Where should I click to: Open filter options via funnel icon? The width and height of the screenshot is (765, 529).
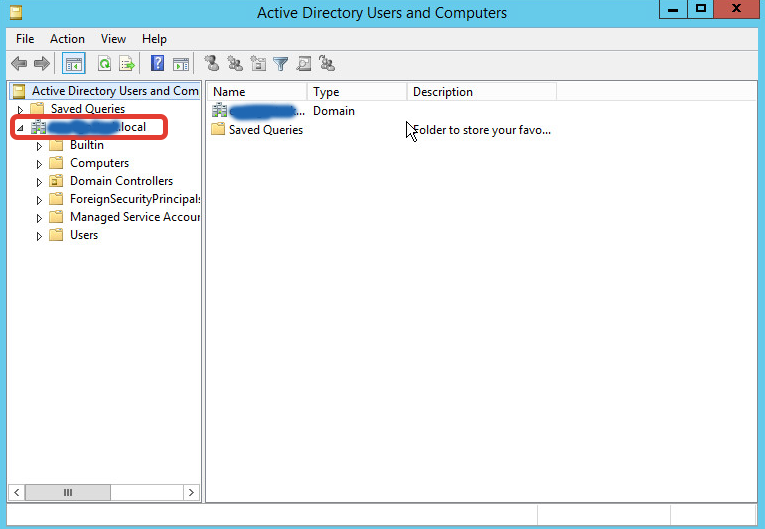[281, 64]
